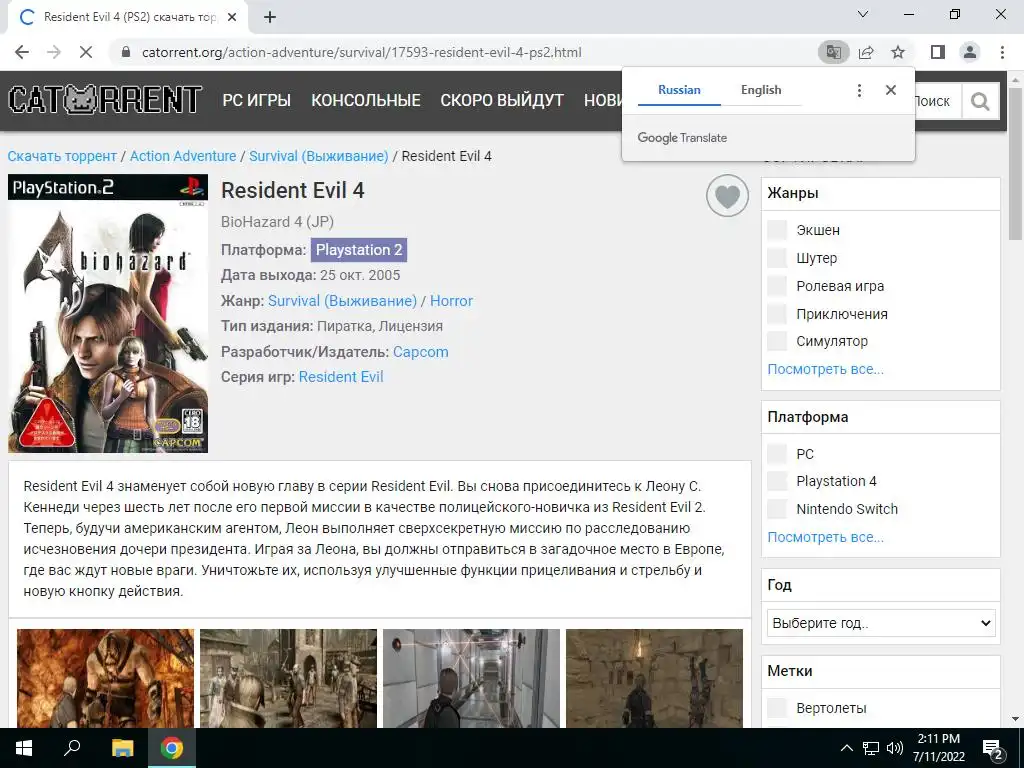
Task: Open the Biohazard 4 cover image
Action: tap(108, 313)
